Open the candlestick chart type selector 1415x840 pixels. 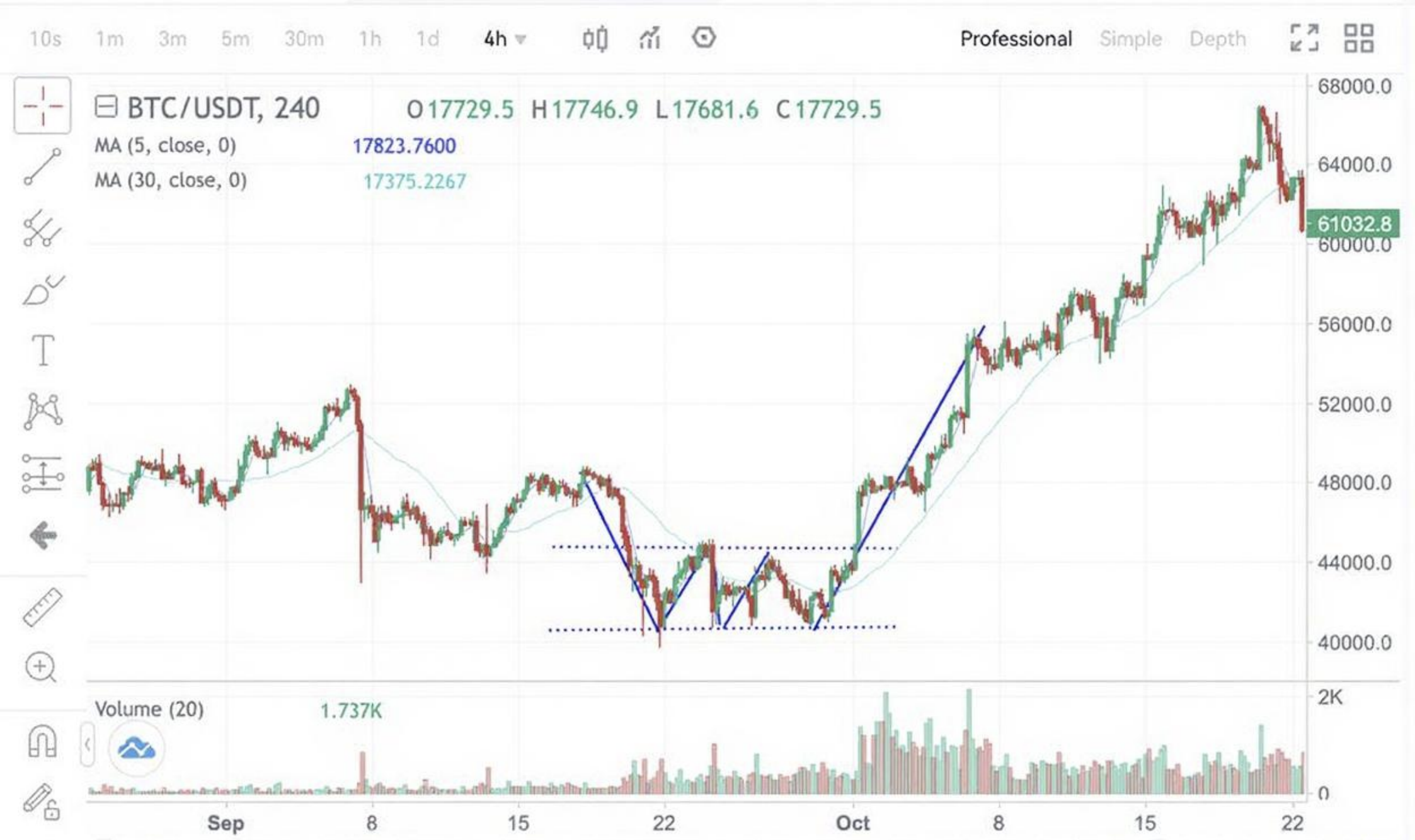594,39
